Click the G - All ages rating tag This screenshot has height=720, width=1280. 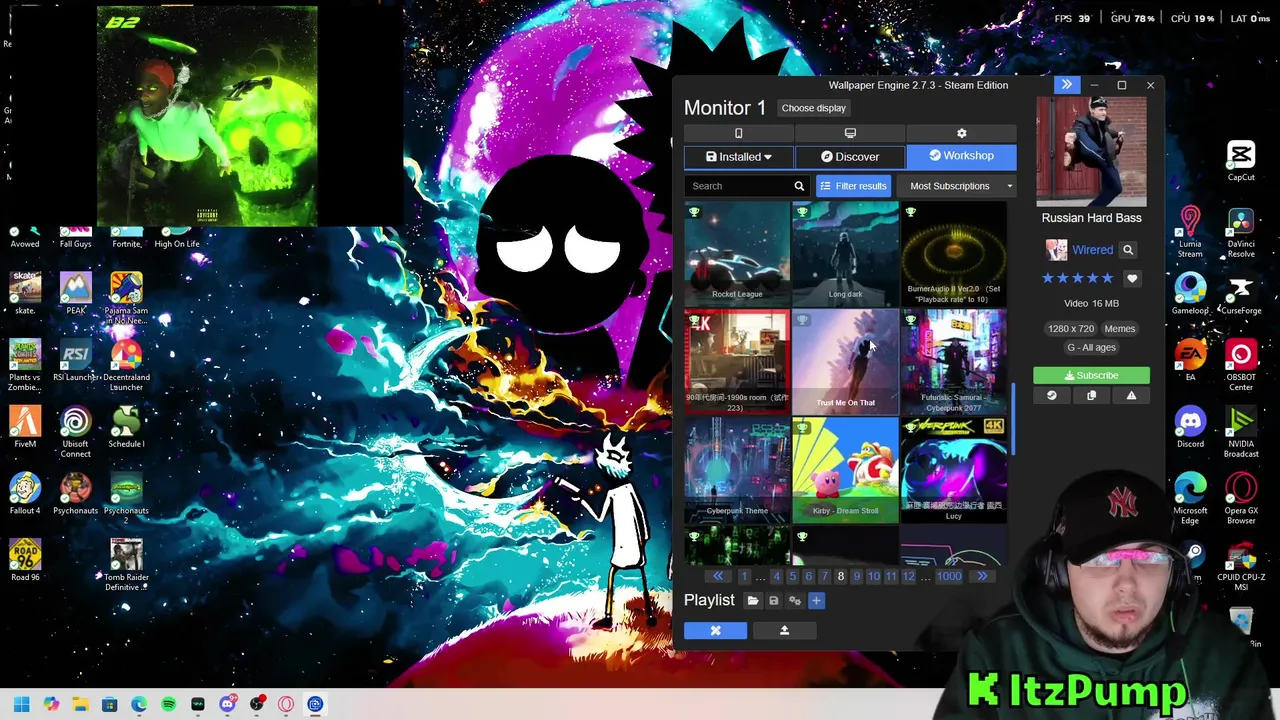[x=1091, y=348]
